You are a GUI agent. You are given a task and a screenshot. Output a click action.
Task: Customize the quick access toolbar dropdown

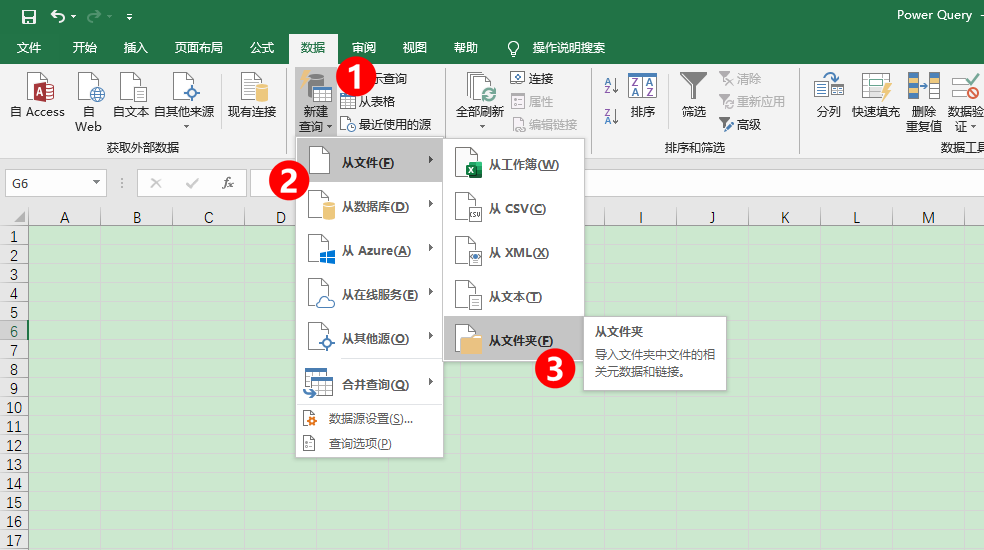(129, 17)
